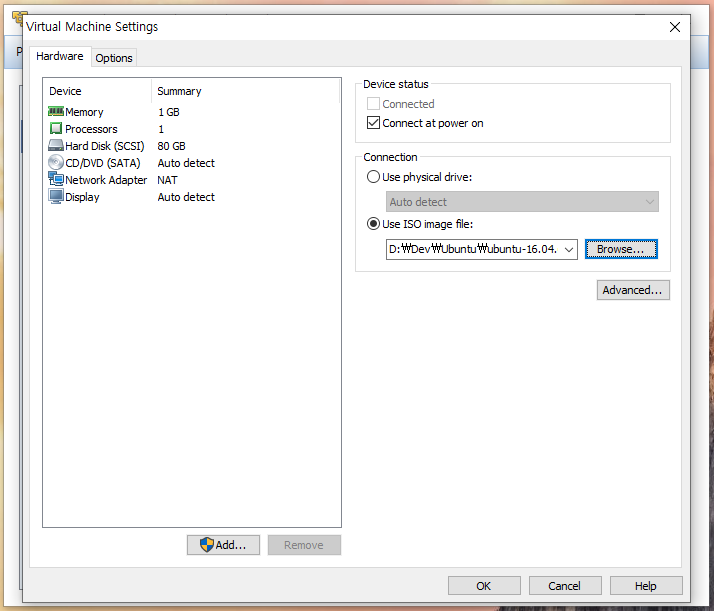Switch to the Hardware tab
Image resolution: width=714 pixels, height=611 pixels.
[60, 56]
